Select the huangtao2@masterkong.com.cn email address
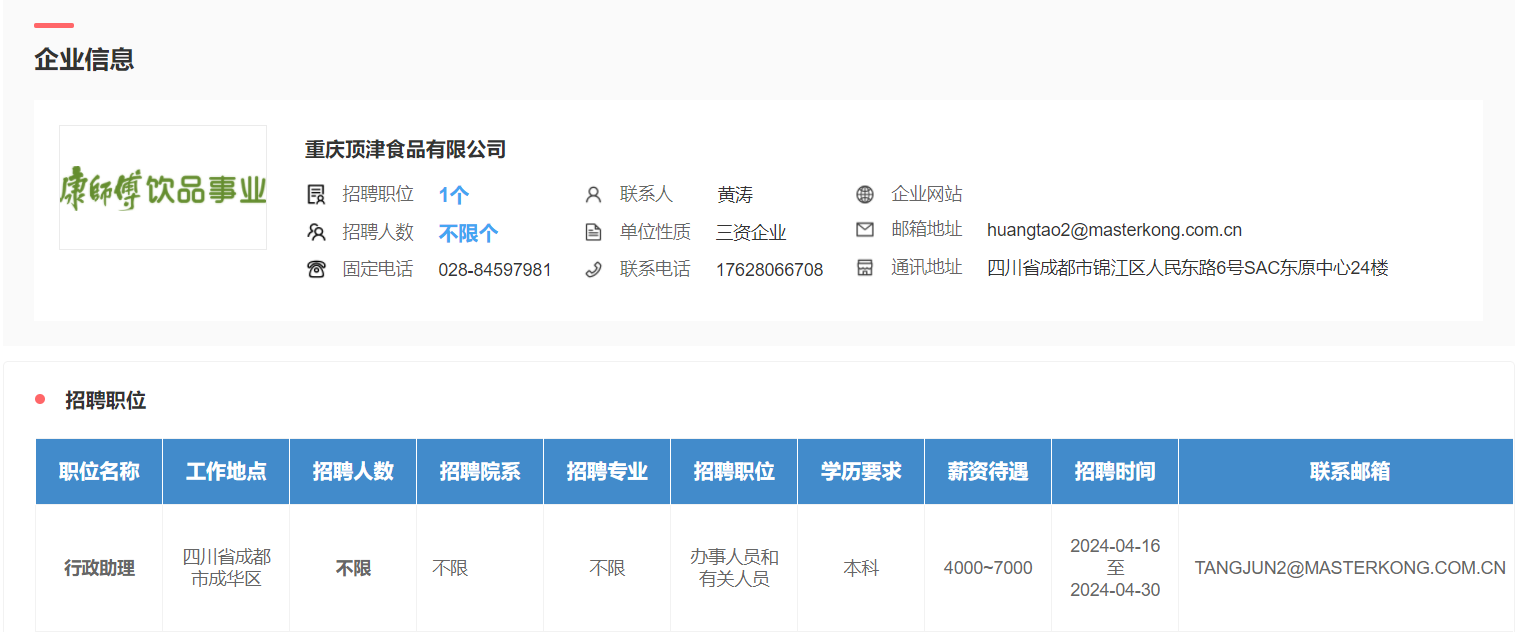 [x=1114, y=230]
